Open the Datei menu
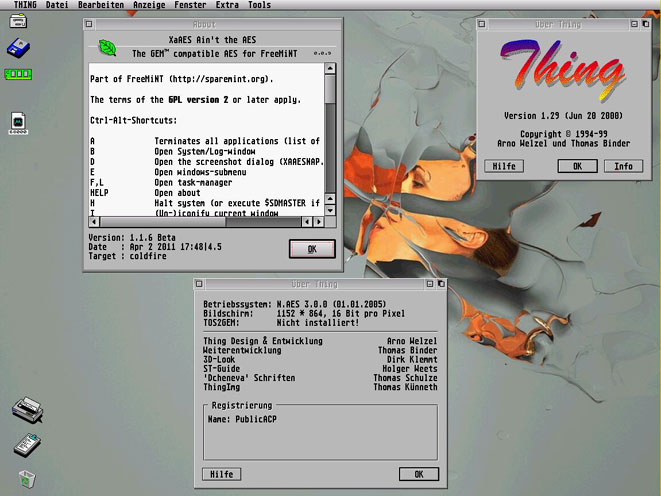The width and height of the screenshot is (661, 496). pos(57,5)
